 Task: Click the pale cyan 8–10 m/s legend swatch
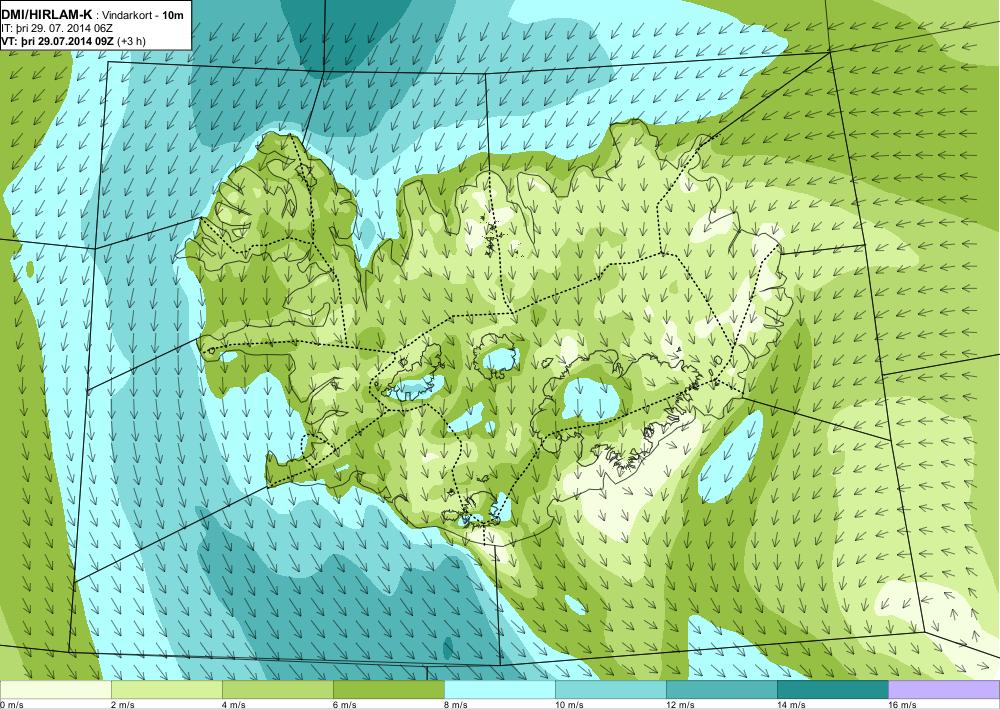[x=499, y=690]
